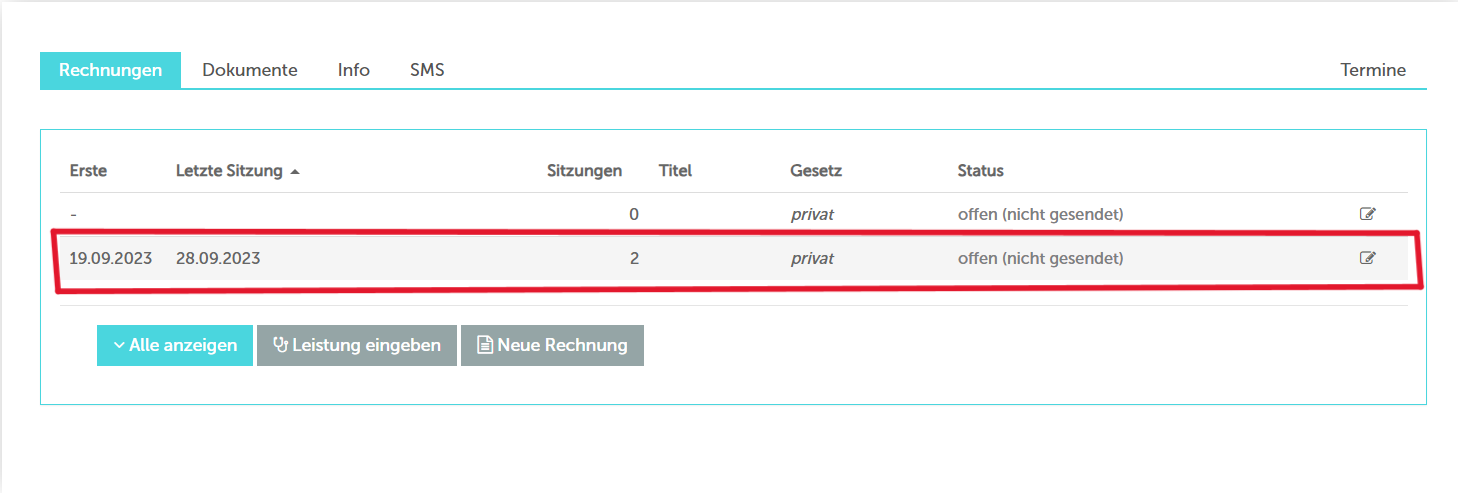
Task: Sort by Erste column header
Action: 88,171
